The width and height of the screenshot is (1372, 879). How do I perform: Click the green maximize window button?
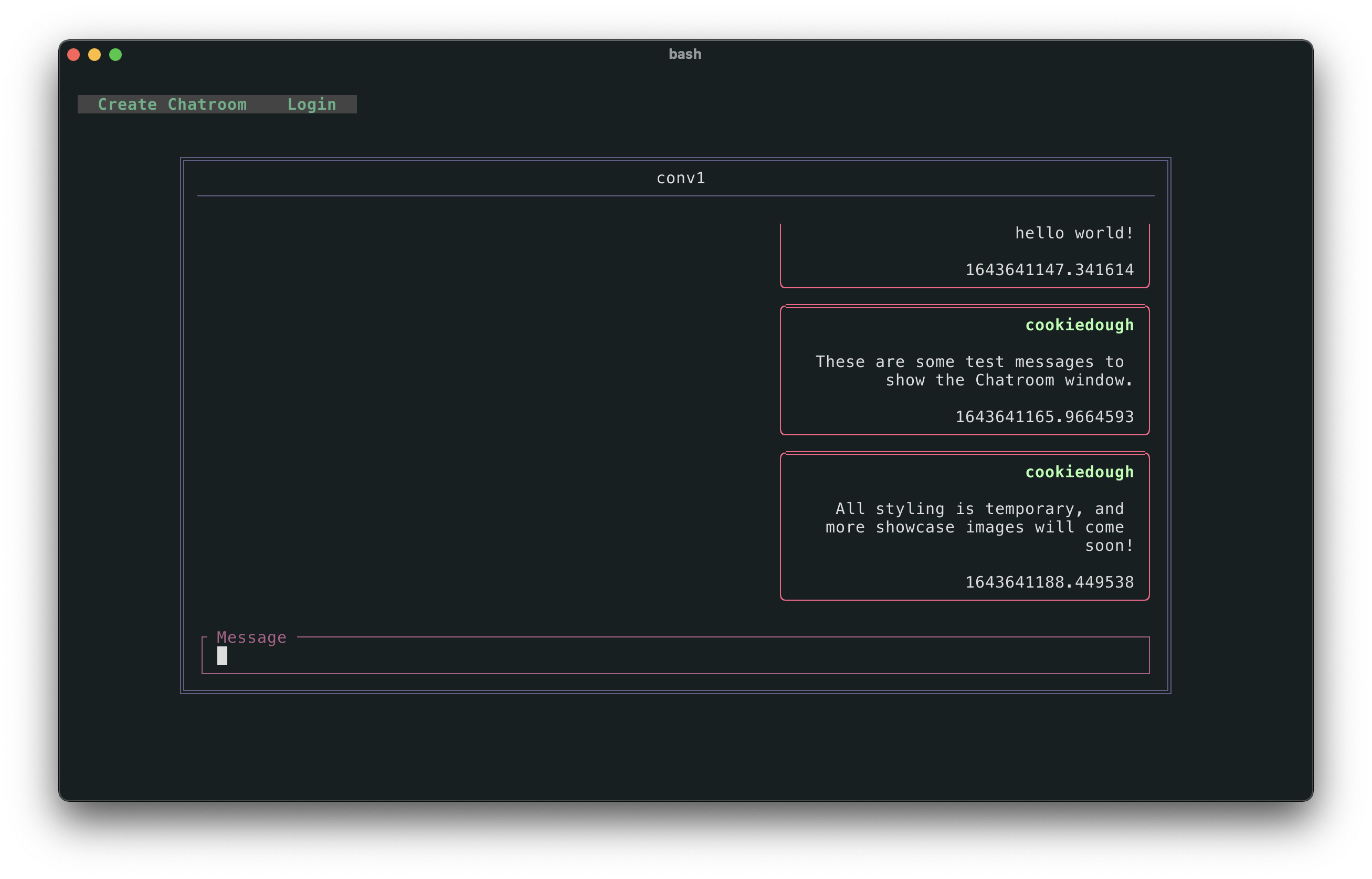(x=116, y=55)
